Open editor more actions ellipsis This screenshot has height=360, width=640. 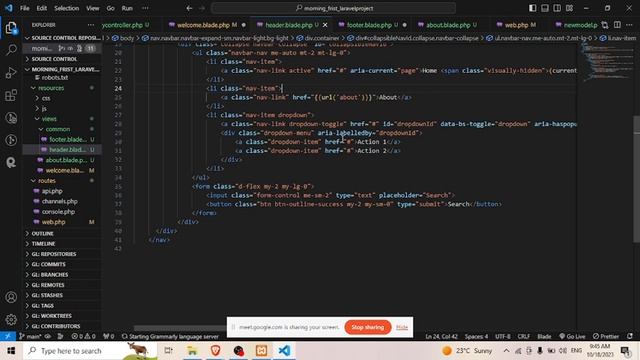click(x=629, y=25)
